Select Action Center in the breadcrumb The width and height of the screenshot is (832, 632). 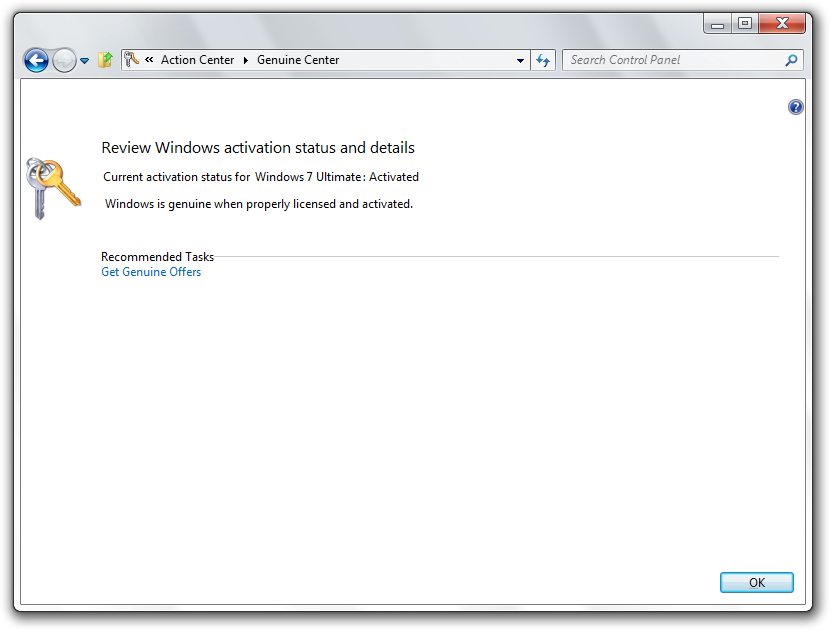click(197, 60)
